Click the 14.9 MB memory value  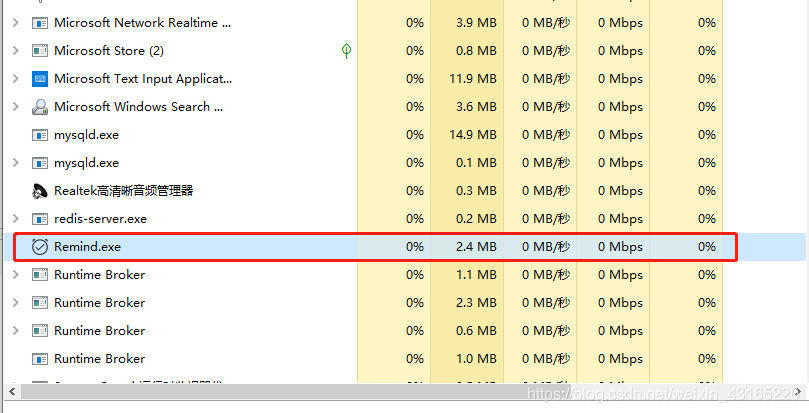coord(473,135)
